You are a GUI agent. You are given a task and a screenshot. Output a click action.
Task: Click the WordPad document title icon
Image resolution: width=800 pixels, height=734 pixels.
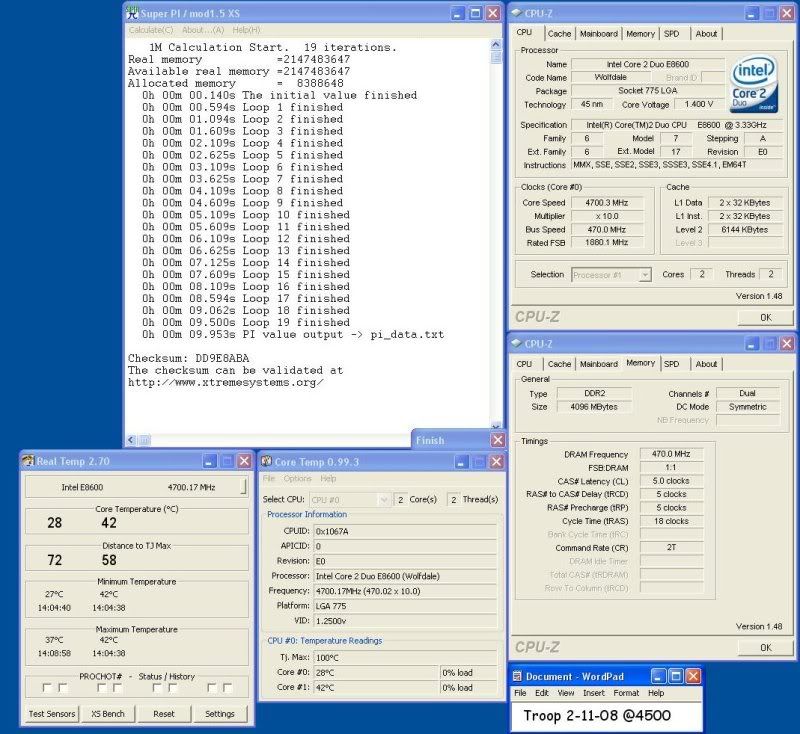pyautogui.click(x=517, y=676)
